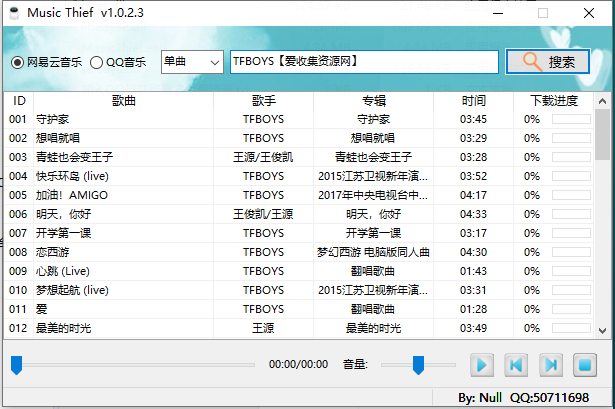Select the song row 恋西游
The width and height of the screenshot is (615, 409).
point(54,252)
